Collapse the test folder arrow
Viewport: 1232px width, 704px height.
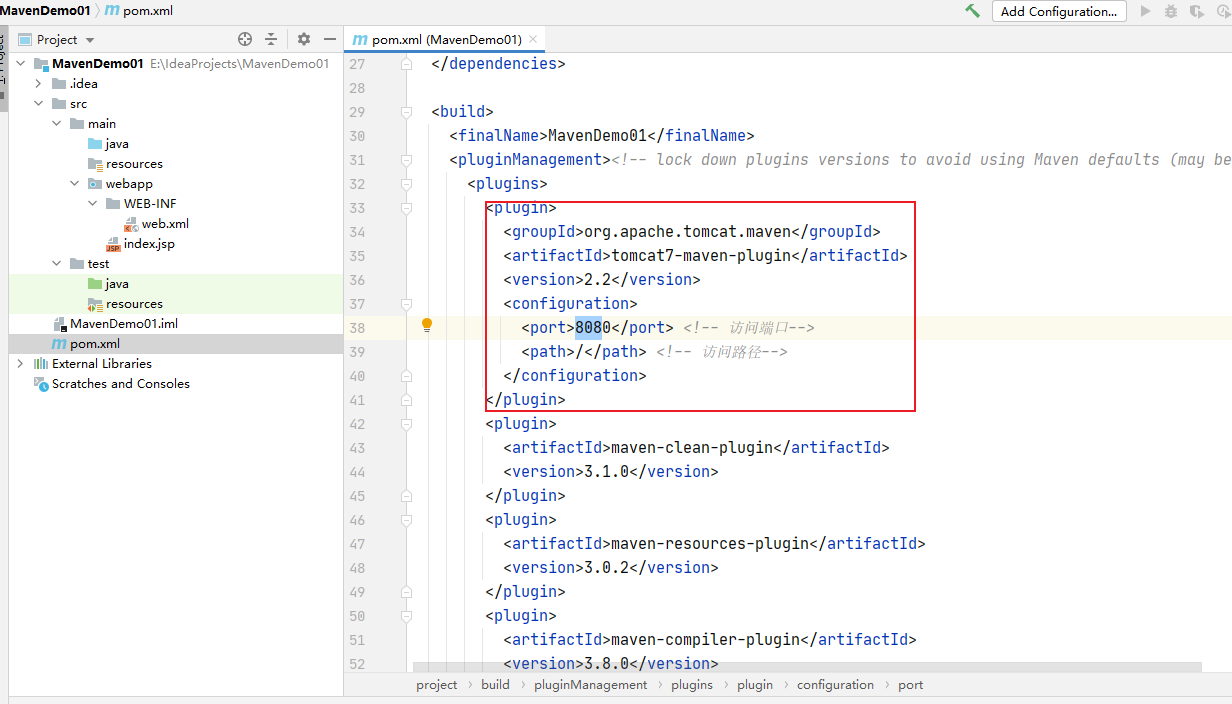pyautogui.click(x=57, y=263)
